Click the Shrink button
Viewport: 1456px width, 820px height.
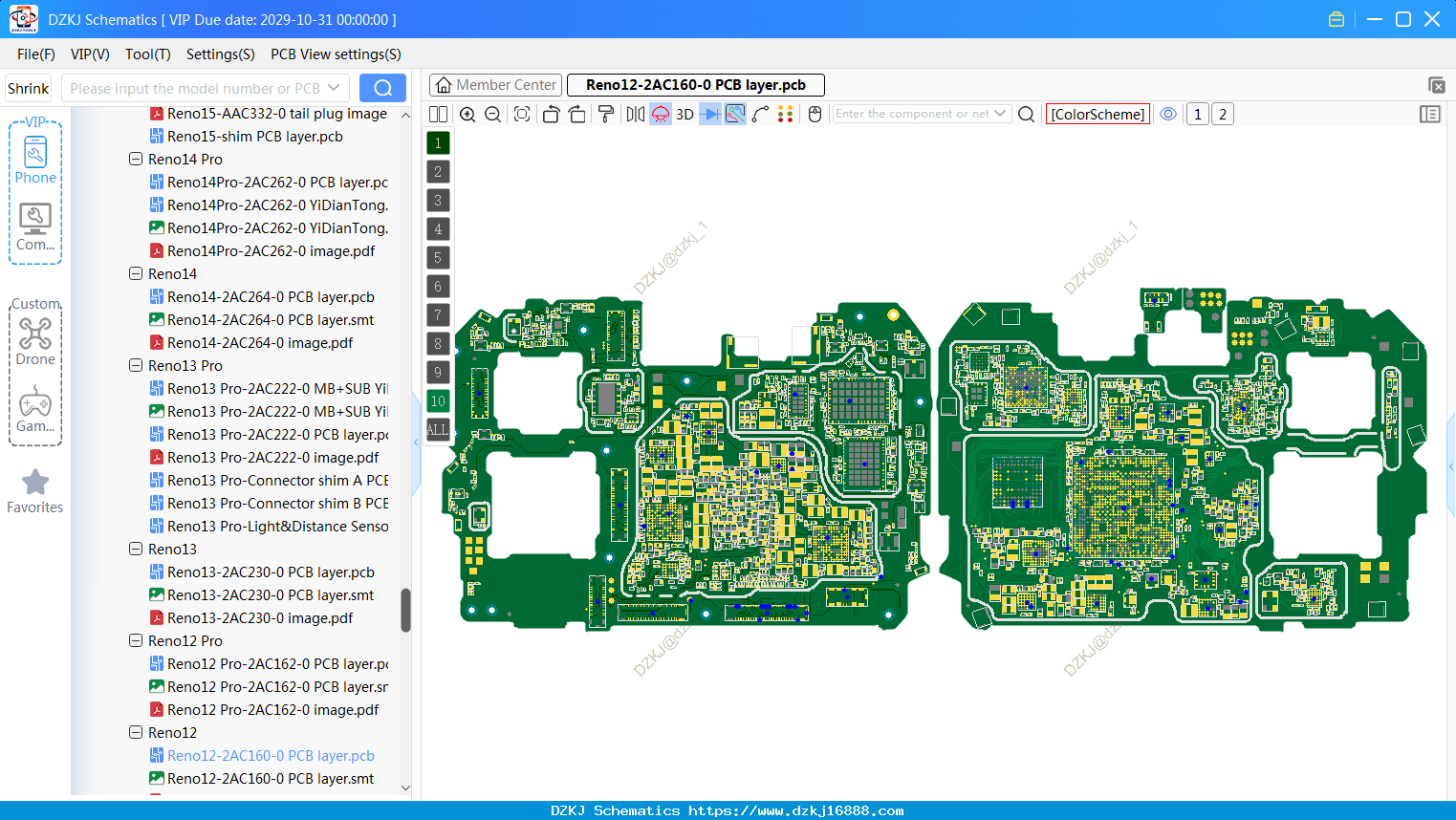click(x=28, y=88)
